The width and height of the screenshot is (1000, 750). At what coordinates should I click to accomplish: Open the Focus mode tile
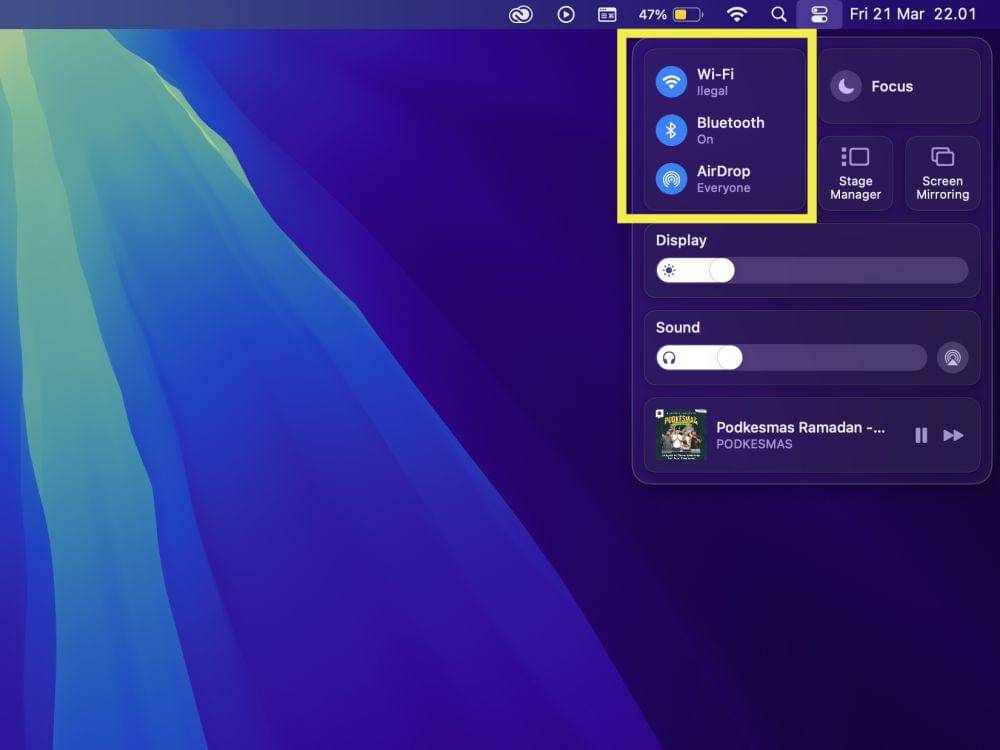[x=898, y=87]
